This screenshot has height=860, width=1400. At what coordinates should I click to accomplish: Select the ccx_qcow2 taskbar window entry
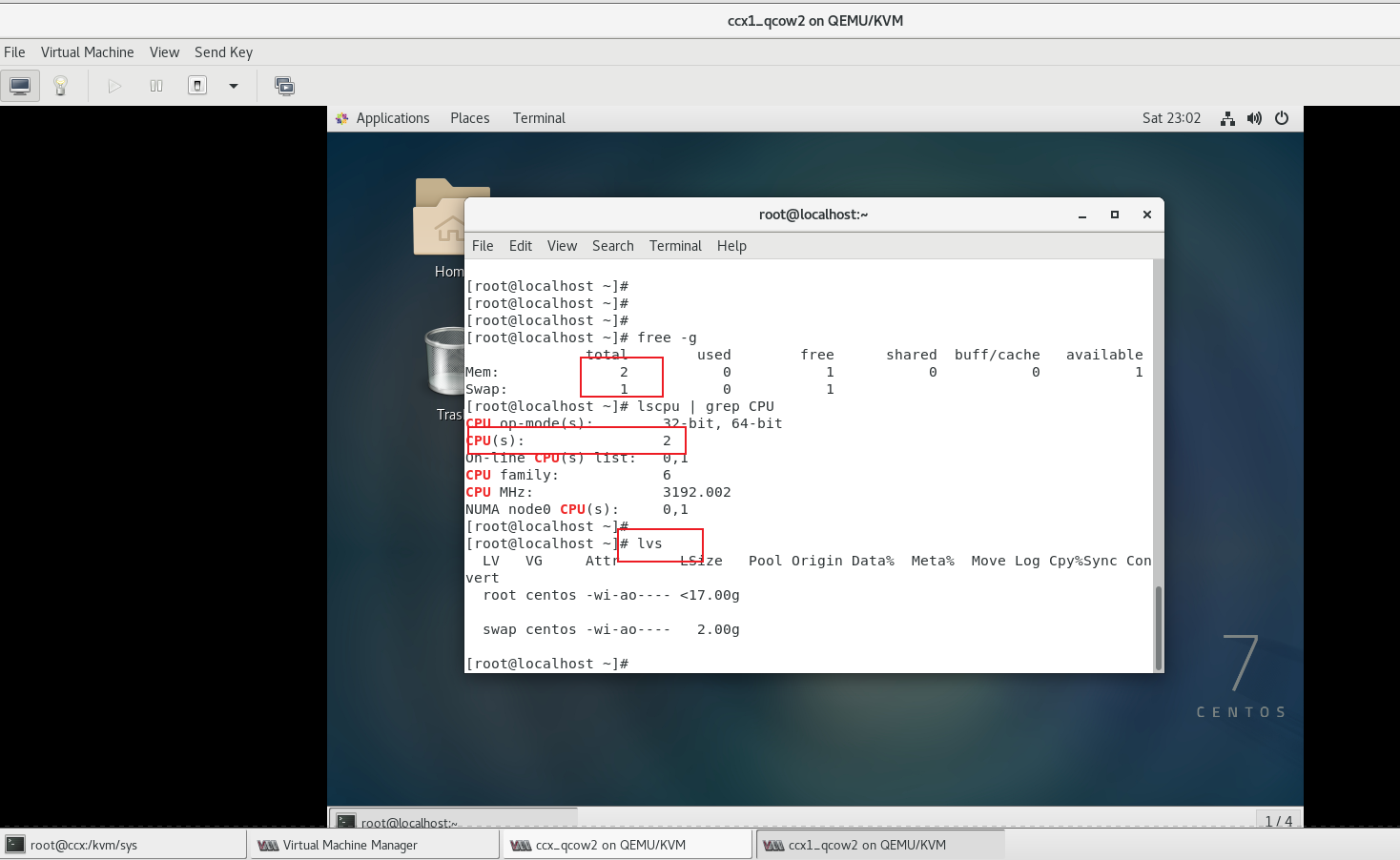(627, 845)
